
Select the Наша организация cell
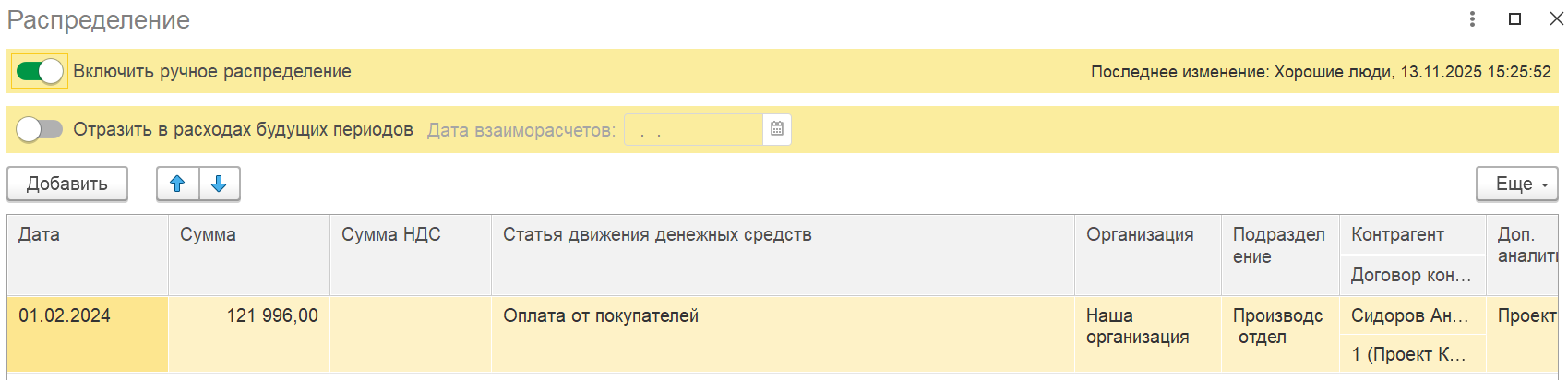tap(1148, 334)
